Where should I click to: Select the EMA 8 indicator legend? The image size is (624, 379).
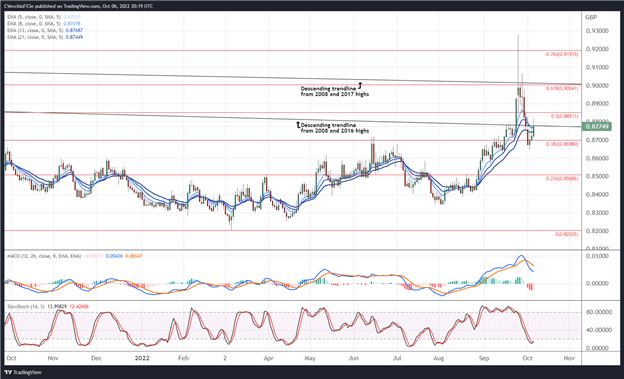pyautogui.click(x=44, y=23)
